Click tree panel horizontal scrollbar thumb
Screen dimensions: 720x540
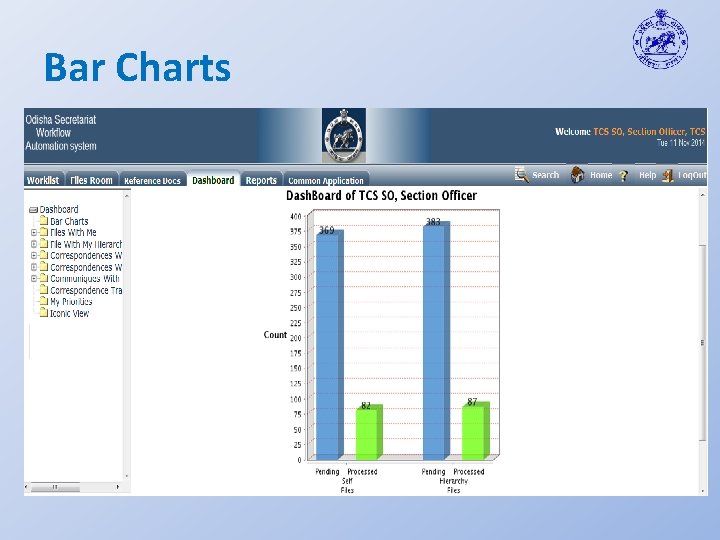coord(55,487)
